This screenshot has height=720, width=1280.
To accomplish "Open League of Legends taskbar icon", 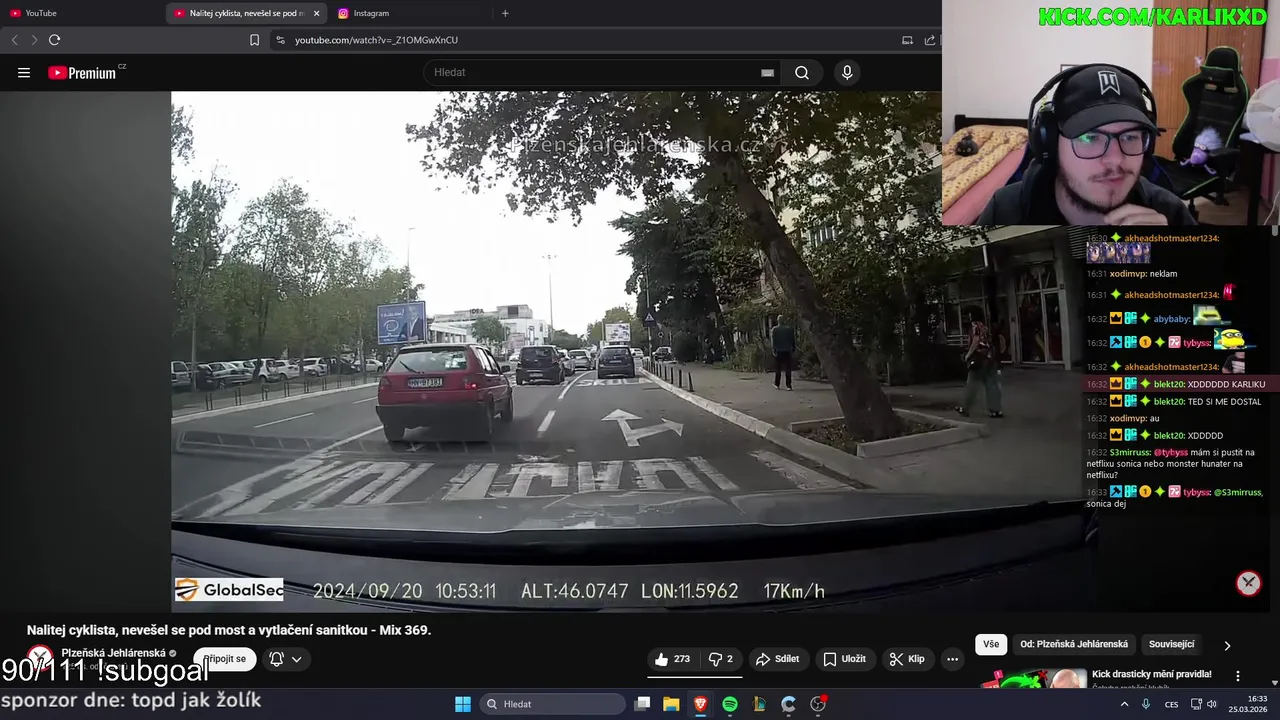I will (759, 704).
